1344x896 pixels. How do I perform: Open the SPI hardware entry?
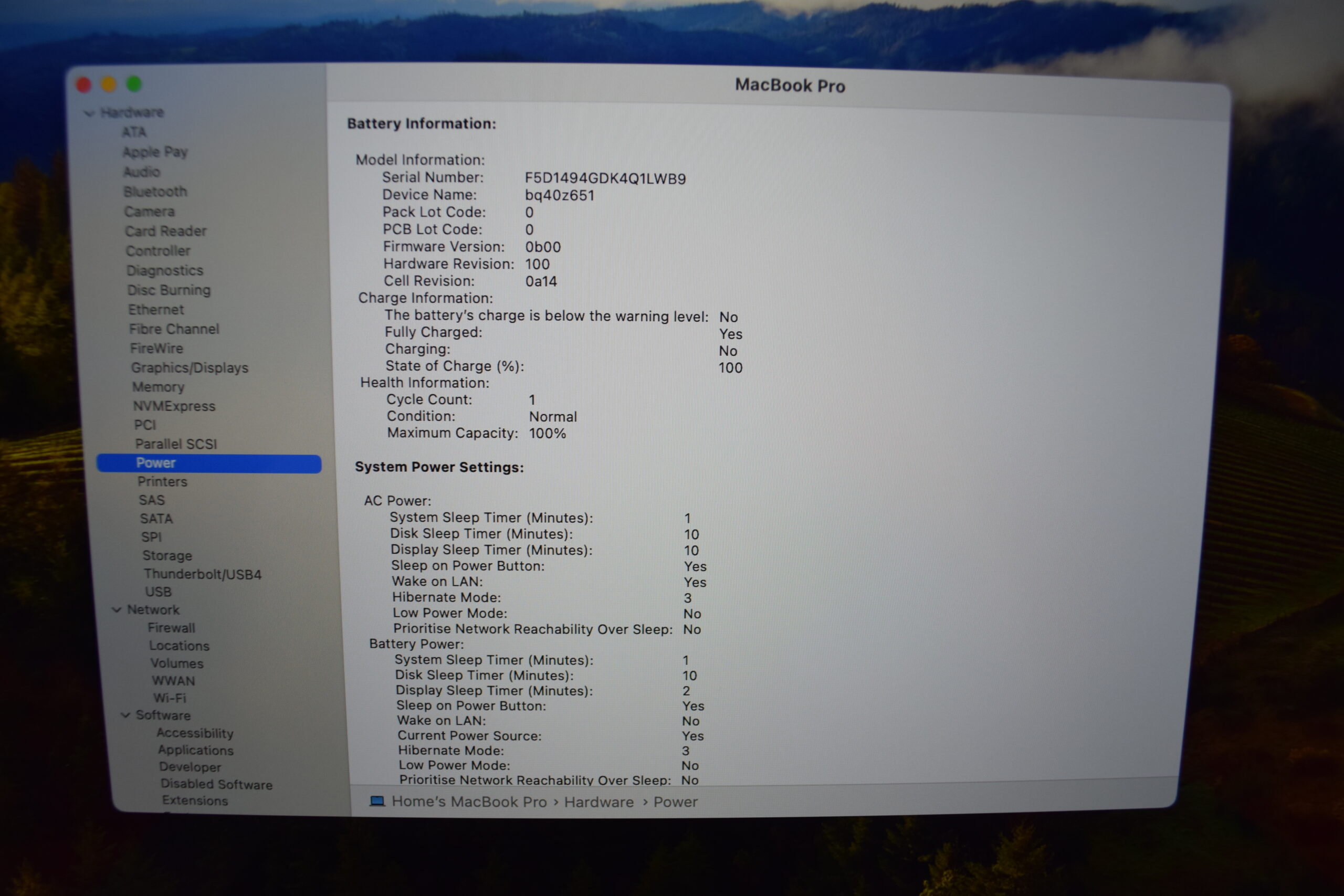coord(151,537)
